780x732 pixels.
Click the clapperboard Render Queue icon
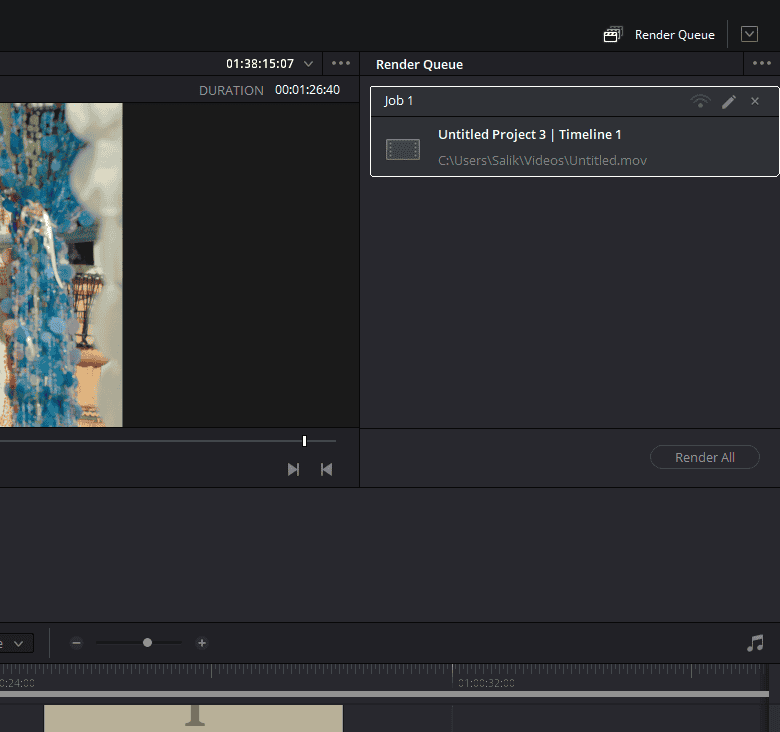tap(612, 35)
